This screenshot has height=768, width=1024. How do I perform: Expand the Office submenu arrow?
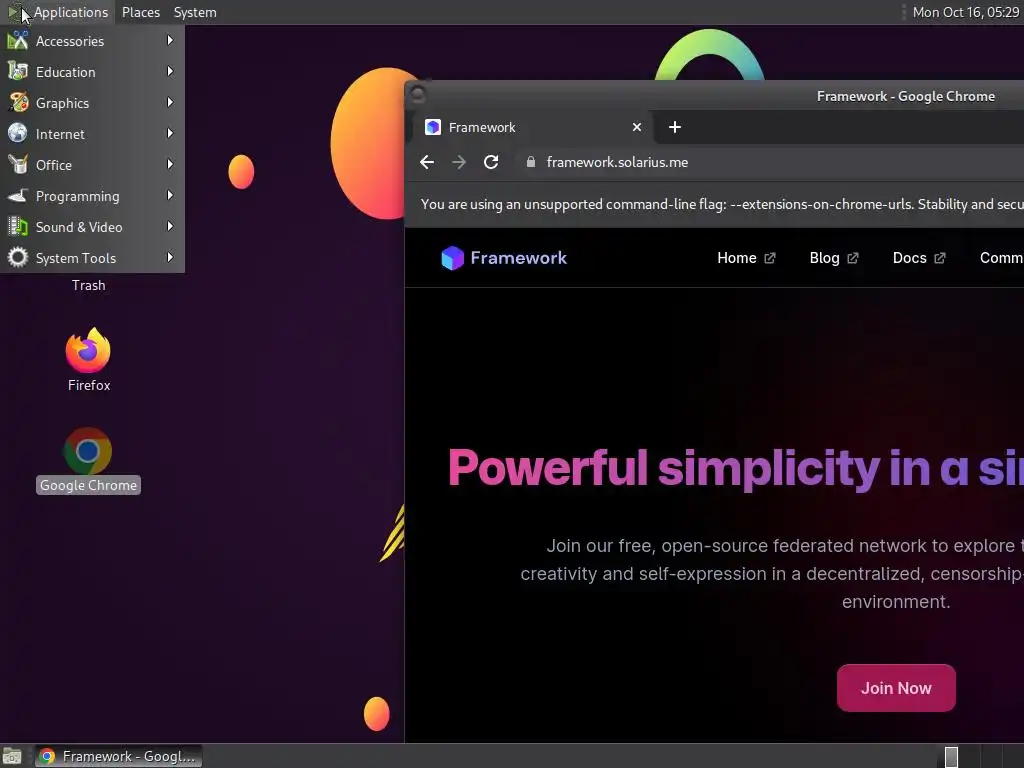(170, 165)
